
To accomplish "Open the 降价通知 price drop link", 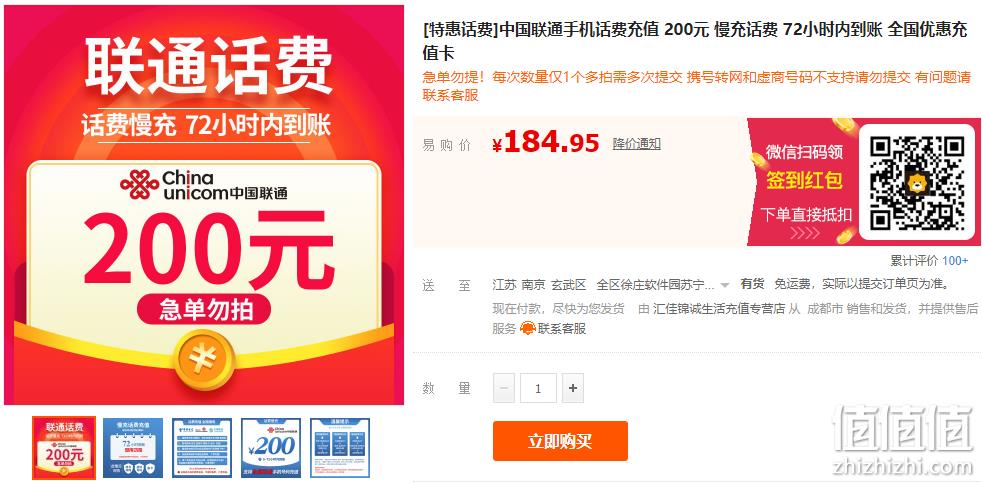I will pos(636,144).
